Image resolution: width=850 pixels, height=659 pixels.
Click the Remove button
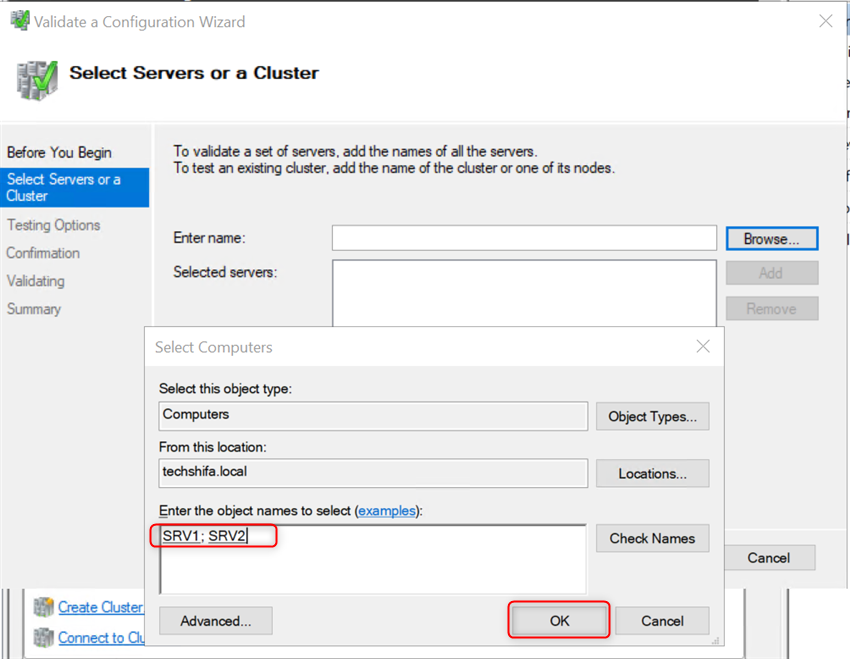click(x=771, y=308)
